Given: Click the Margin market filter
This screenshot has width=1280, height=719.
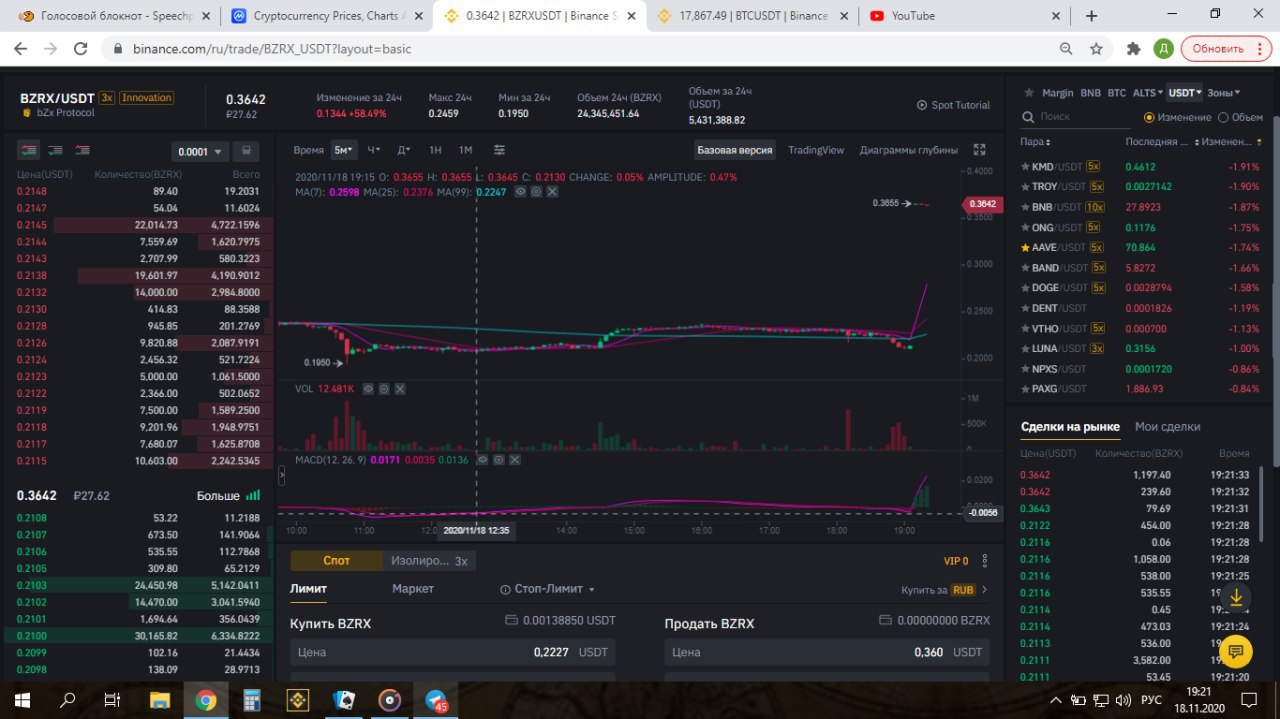Looking at the screenshot, I should point(1057,92).
